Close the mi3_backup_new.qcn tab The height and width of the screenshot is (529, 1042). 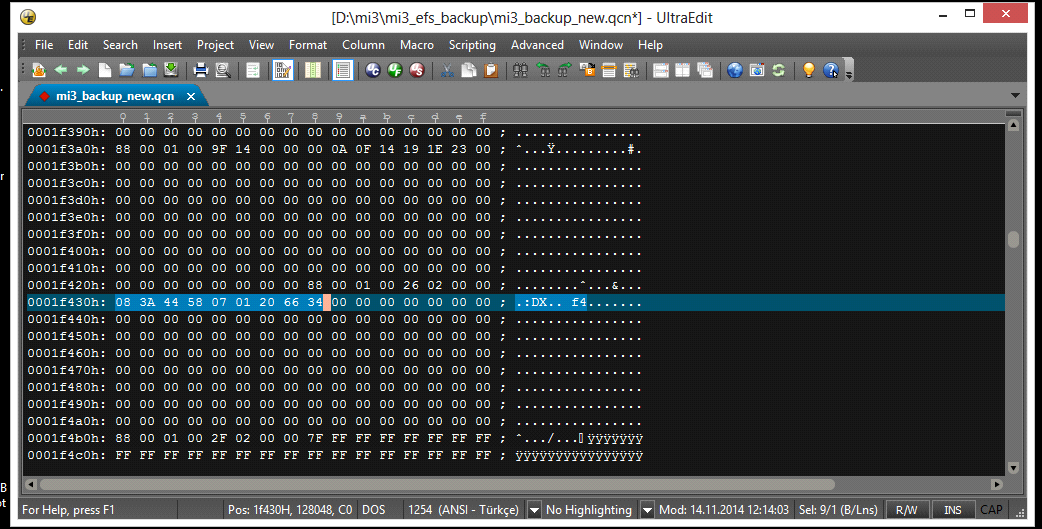point(191,96)
